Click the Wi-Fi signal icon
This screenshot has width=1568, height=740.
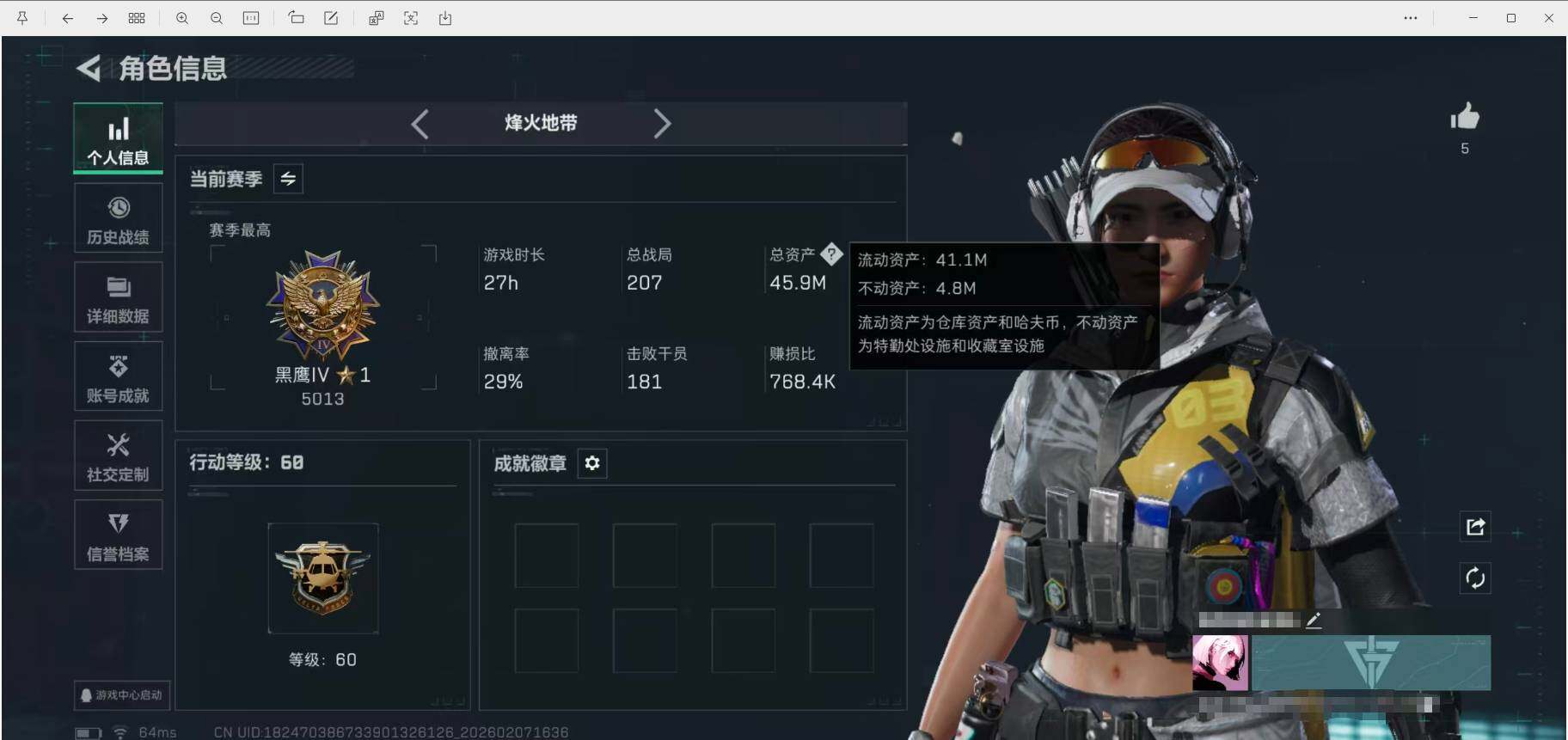120,733
